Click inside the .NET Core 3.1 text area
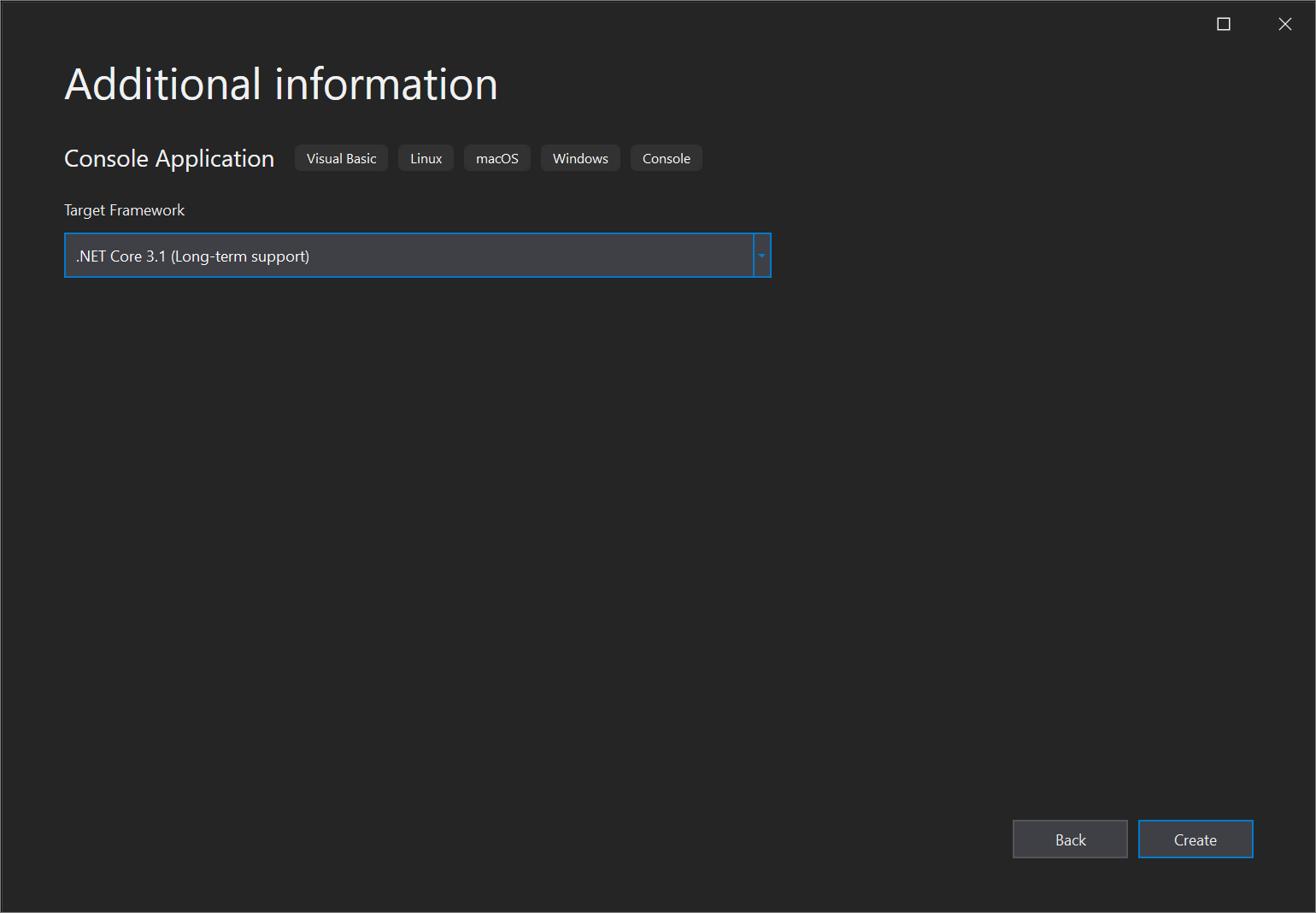The width and height of the screenshot is (1316, 913). (x=342, y=255)
